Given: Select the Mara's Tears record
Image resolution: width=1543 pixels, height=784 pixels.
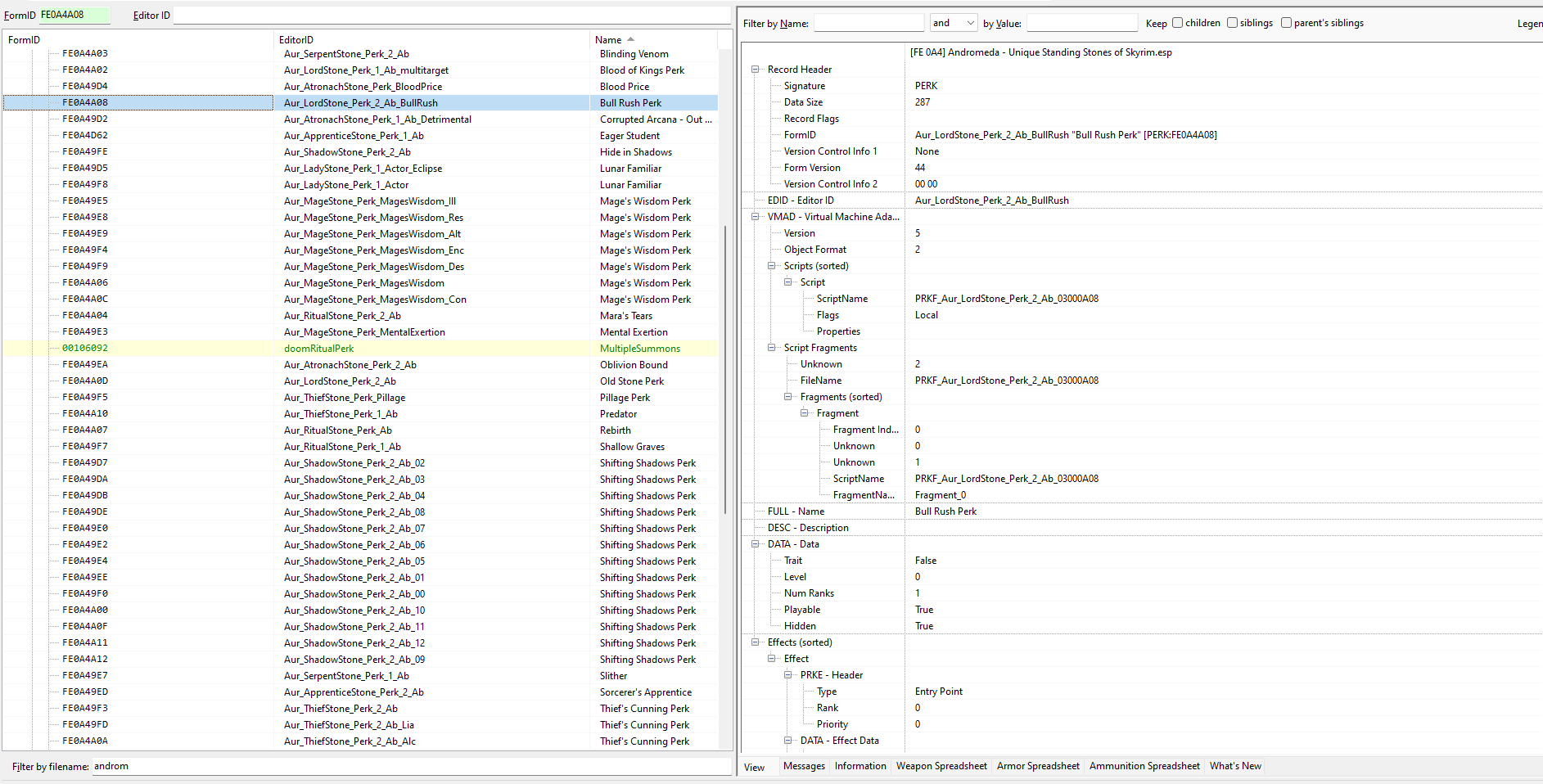Looking at the screenshot, I should 360,316.
